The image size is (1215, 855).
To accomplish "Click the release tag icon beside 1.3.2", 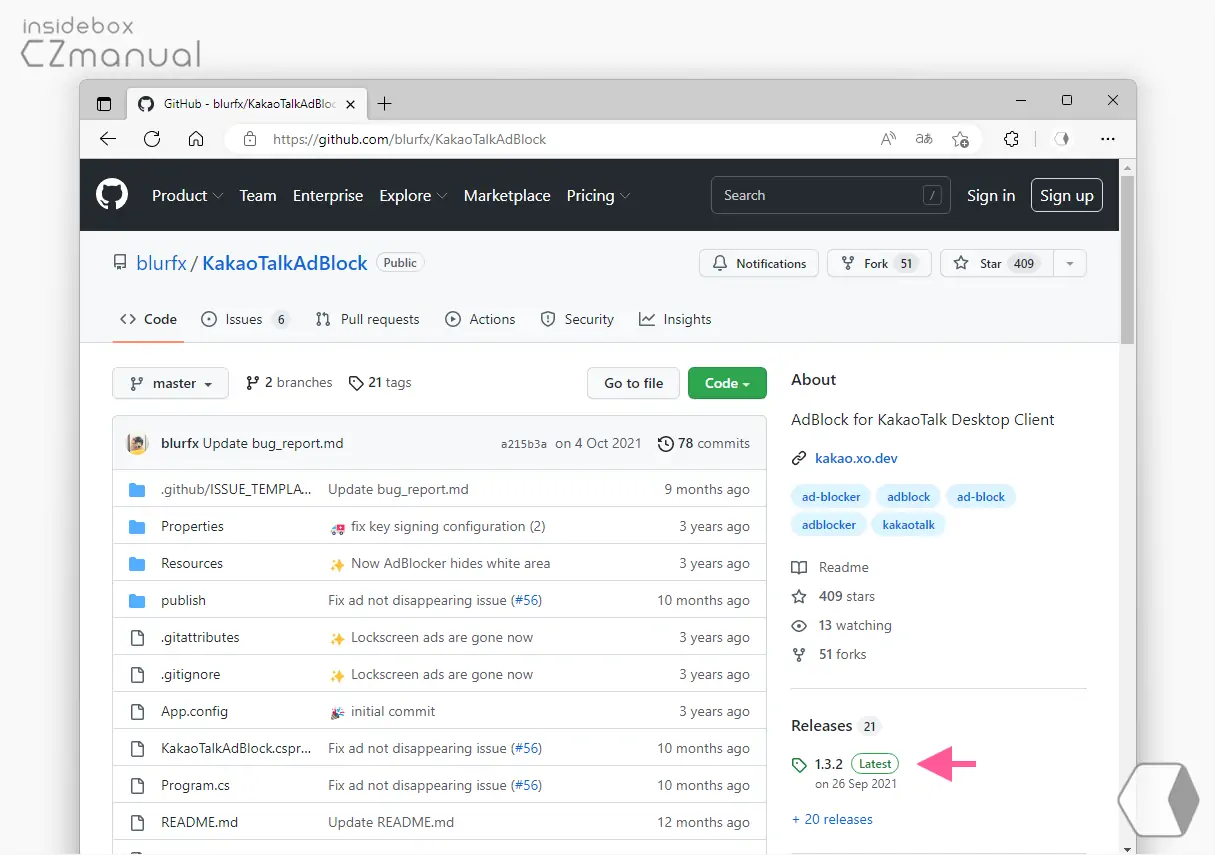I will tap(799, 765).
